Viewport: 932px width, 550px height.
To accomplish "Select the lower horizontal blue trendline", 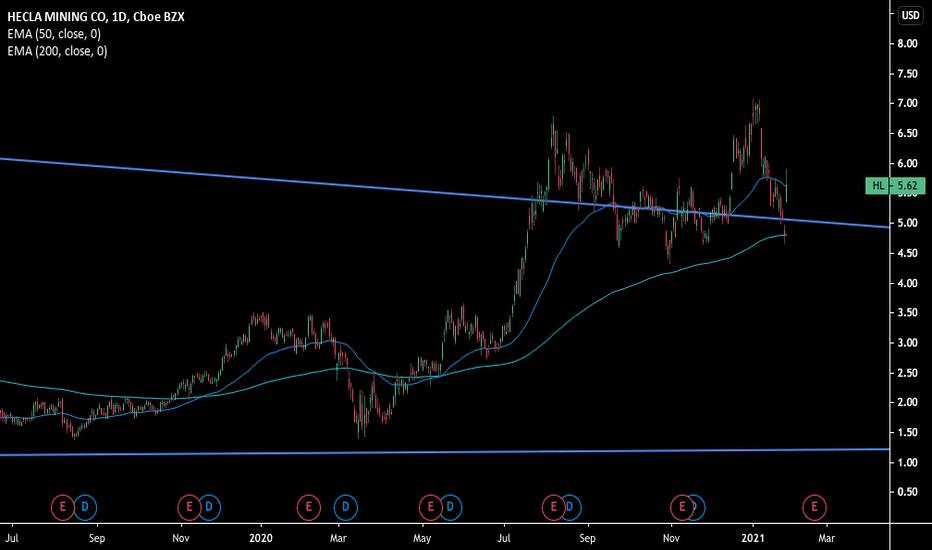I will point(445,452).
